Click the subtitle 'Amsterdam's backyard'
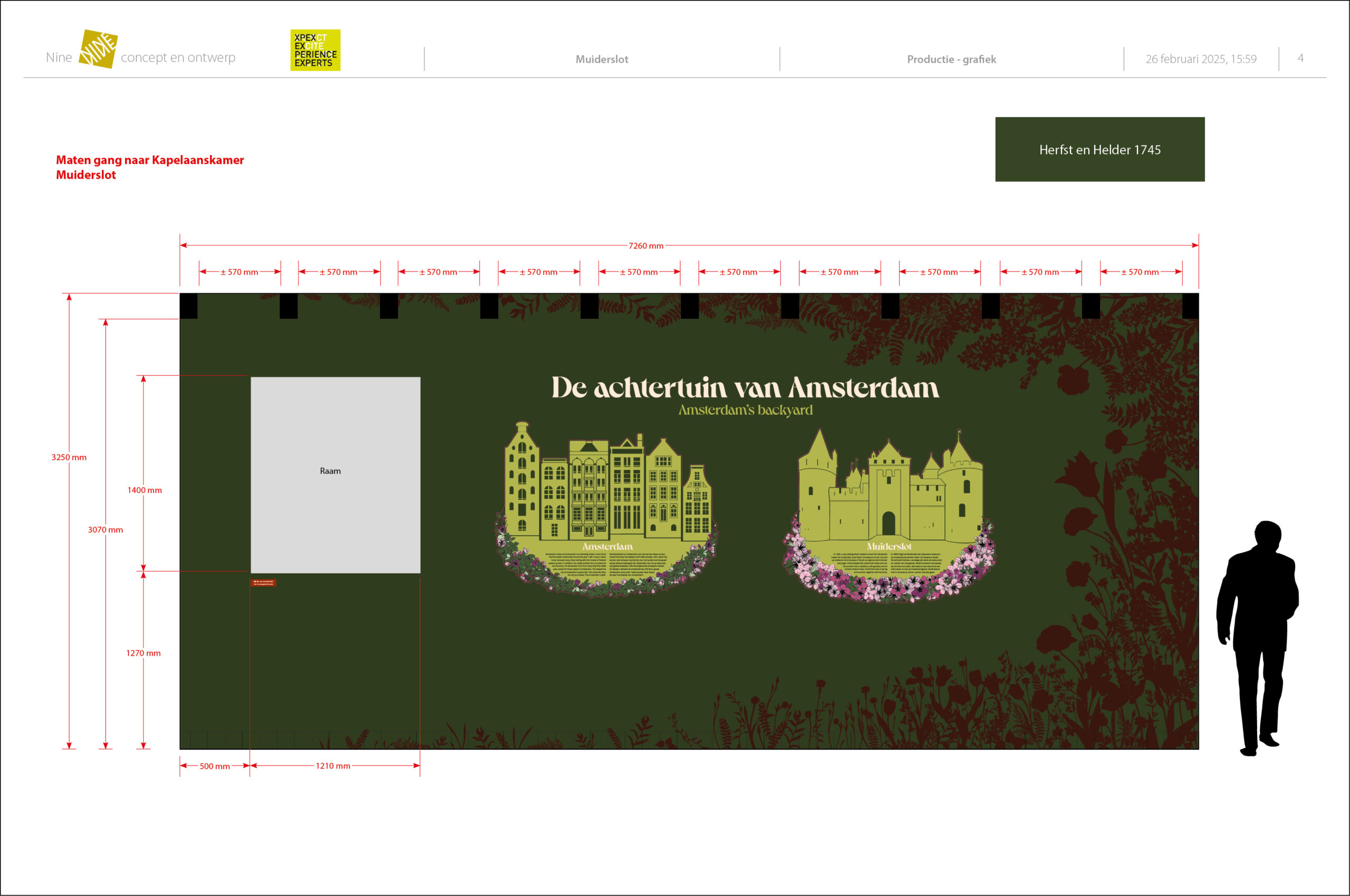 (745, 410)
